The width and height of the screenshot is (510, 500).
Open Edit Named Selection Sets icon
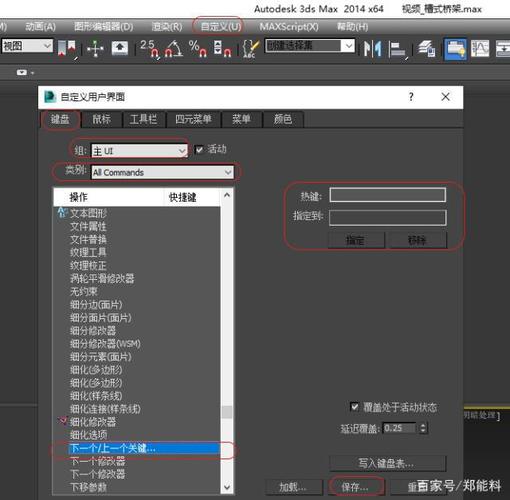[x=250, y=49]
